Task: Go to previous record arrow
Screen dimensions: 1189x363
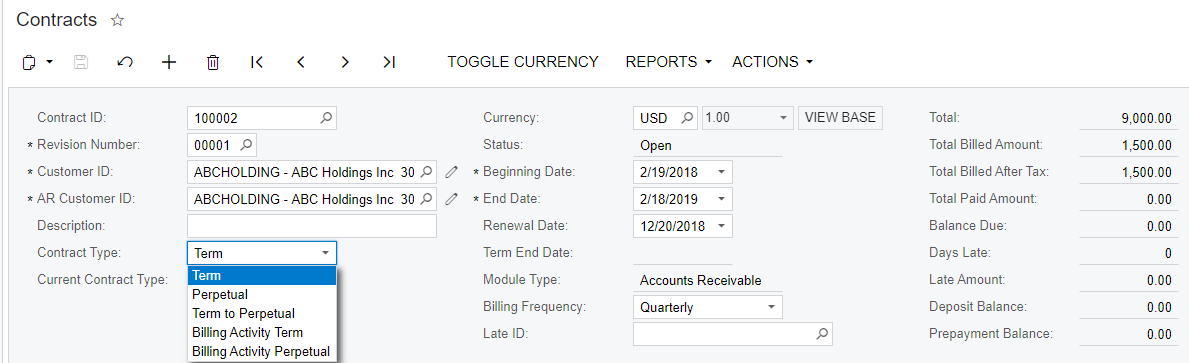Action: click(301, 62)
